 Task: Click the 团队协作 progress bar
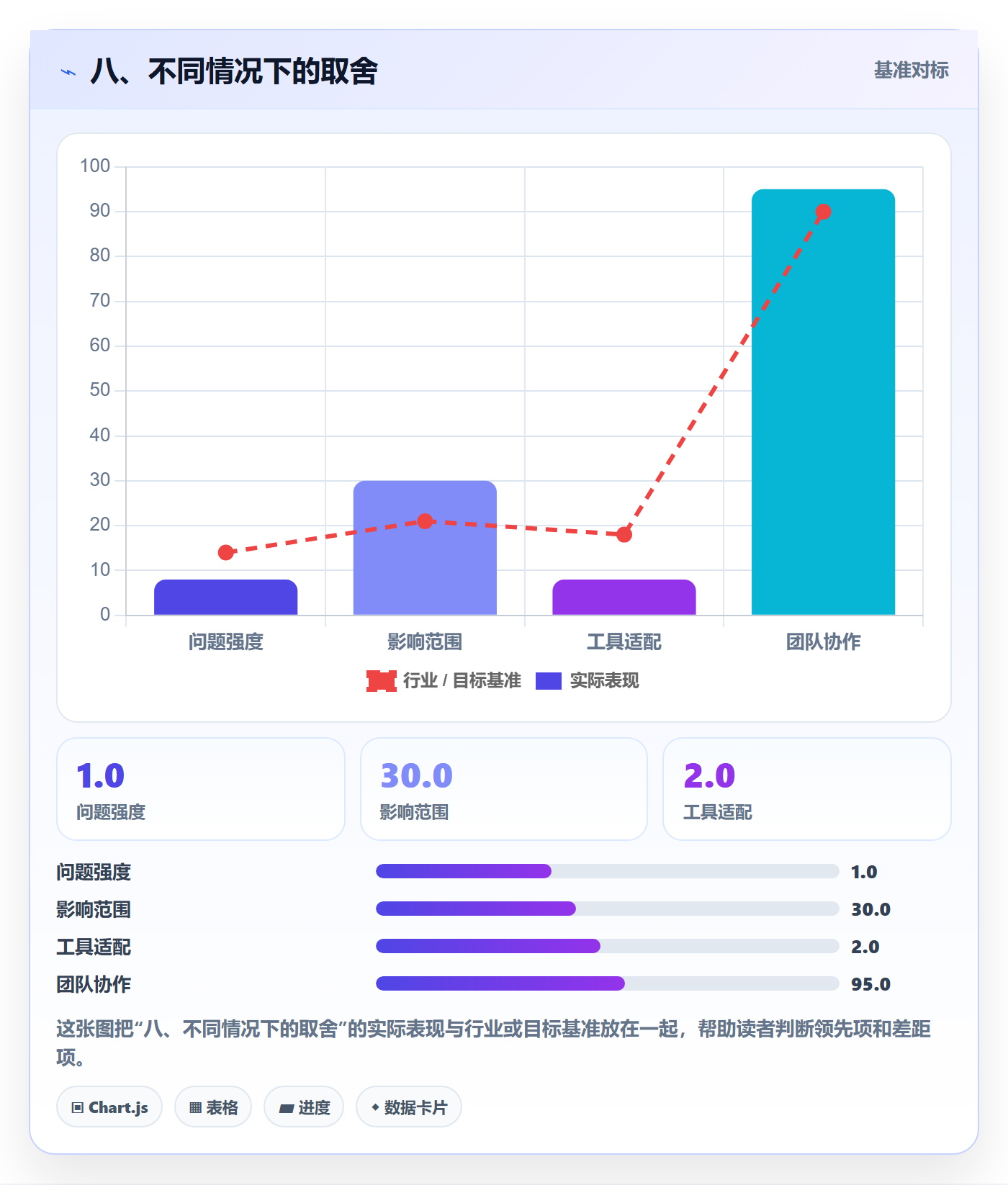pyautogui.click(x=608, y=983)
